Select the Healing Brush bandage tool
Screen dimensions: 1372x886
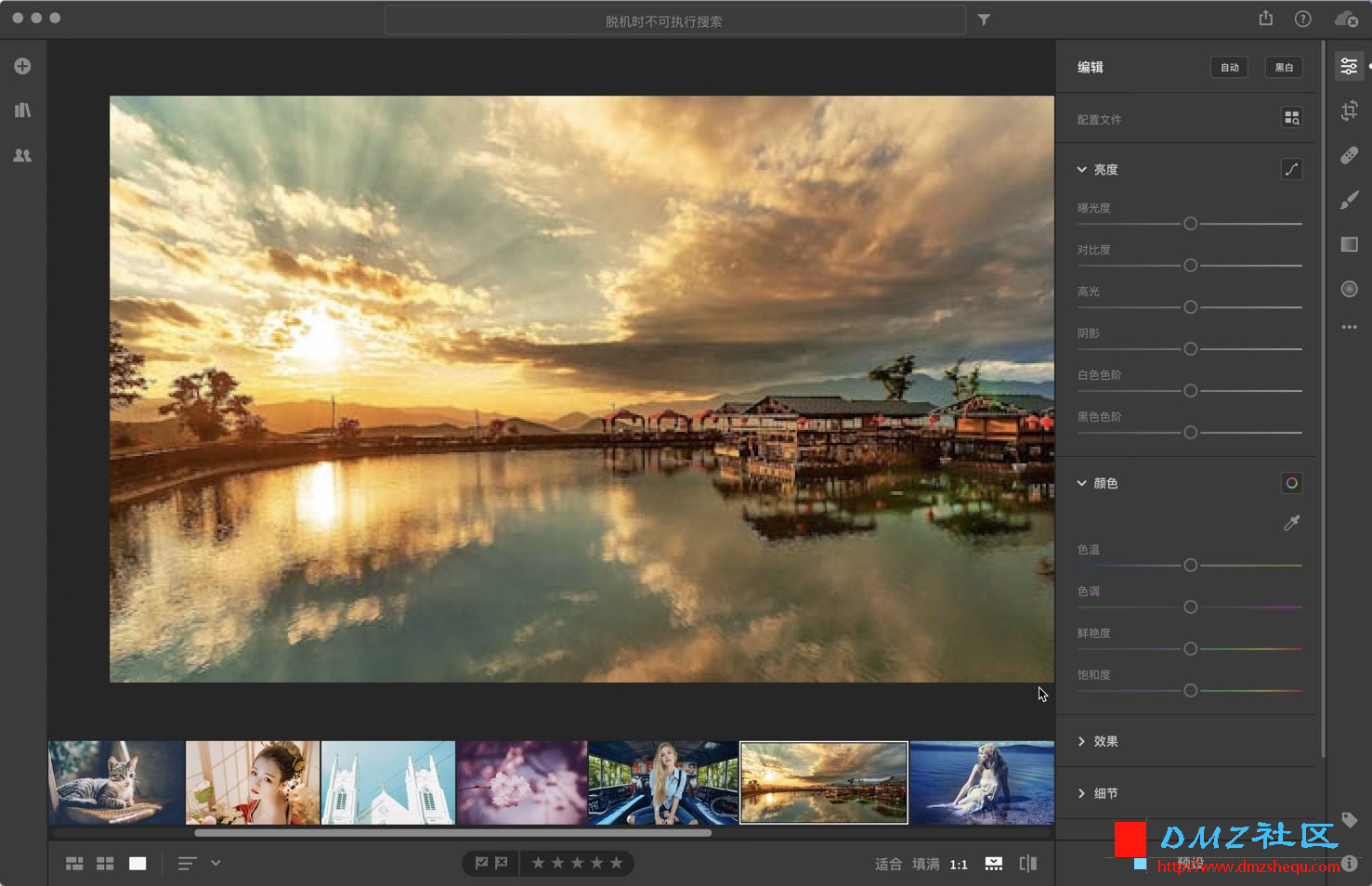pyautogui.click(x=1349, y=155)
